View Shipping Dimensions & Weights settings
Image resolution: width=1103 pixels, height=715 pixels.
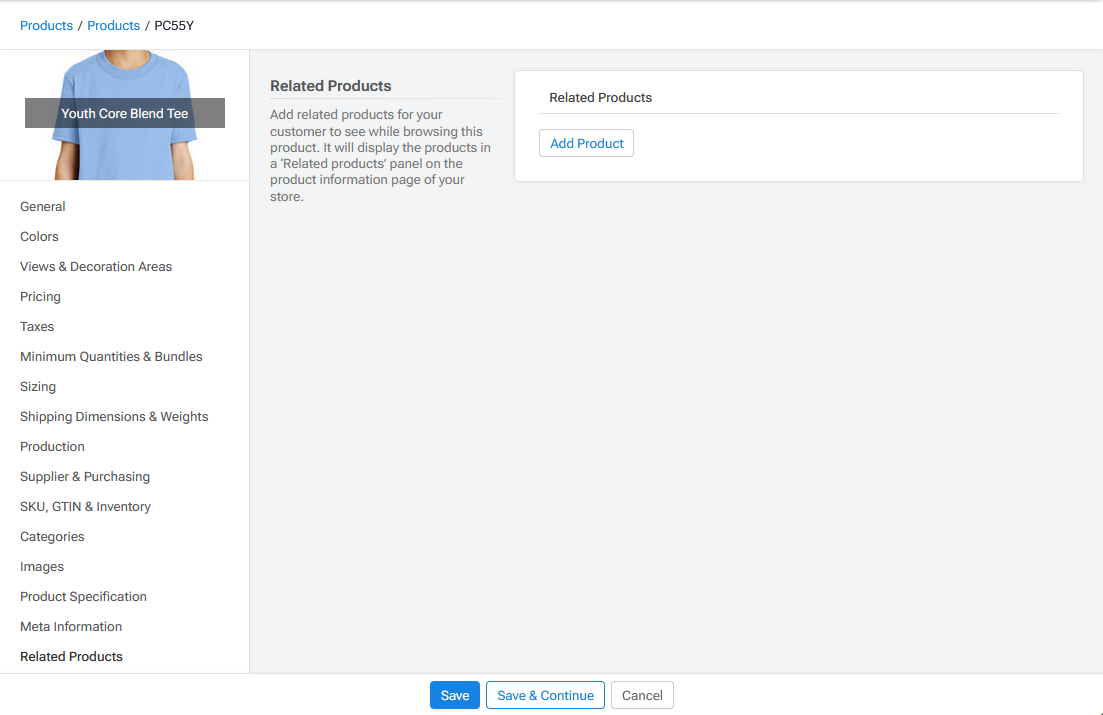coord(114,416)
